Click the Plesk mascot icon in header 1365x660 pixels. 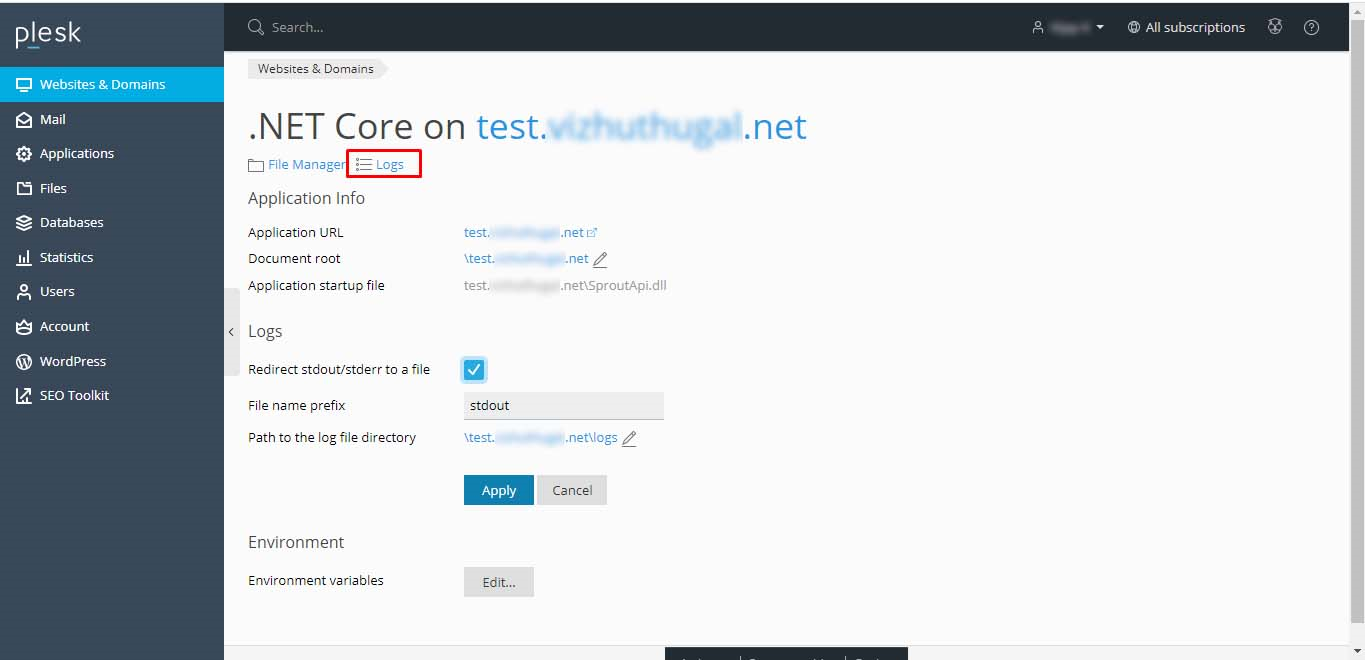(x=1275, y=27)
